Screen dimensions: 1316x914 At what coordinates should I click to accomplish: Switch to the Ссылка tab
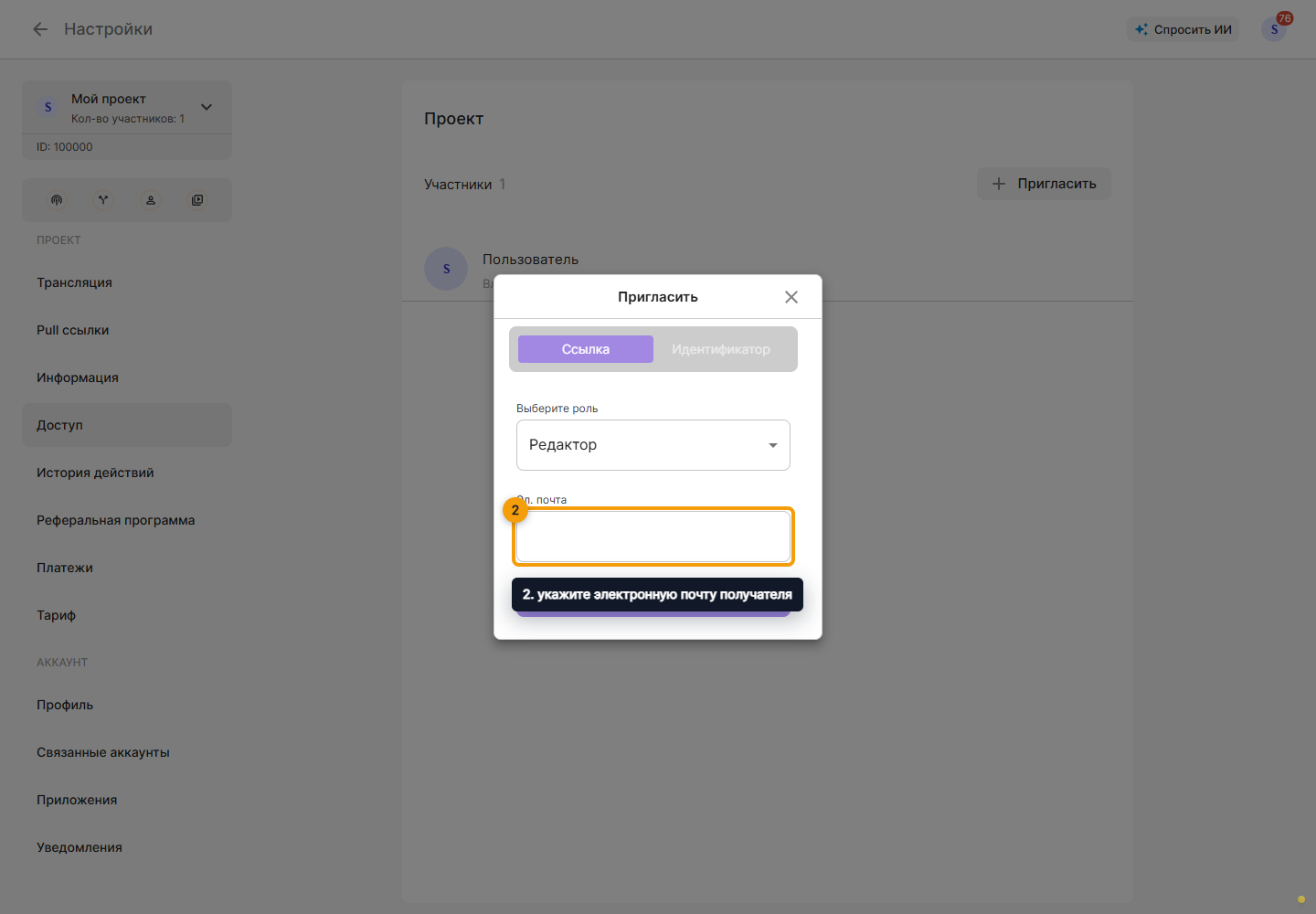pos(586,349)
